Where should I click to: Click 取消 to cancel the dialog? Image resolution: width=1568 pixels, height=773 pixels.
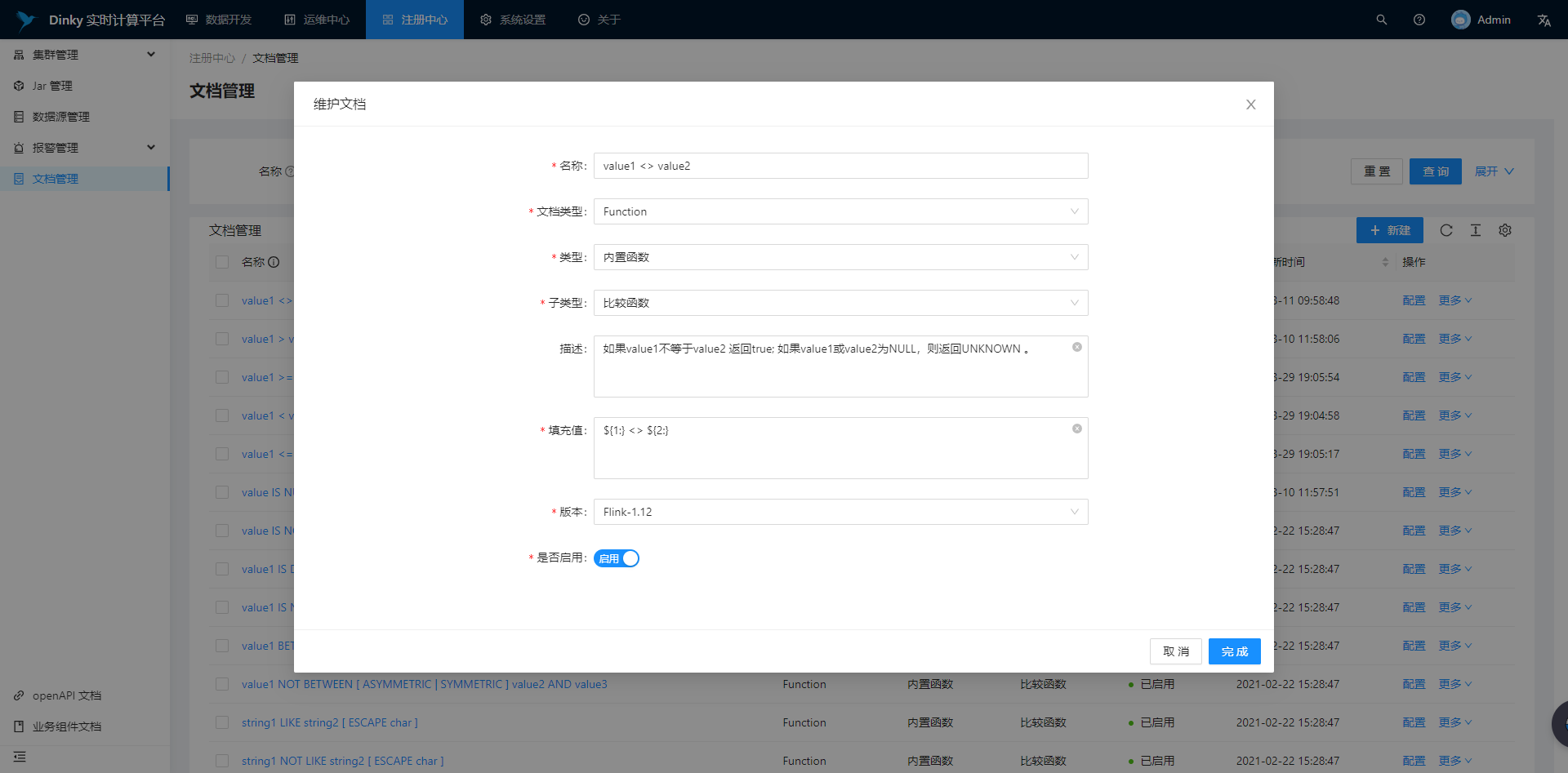pyautogui.click(x=1176, y=651)
